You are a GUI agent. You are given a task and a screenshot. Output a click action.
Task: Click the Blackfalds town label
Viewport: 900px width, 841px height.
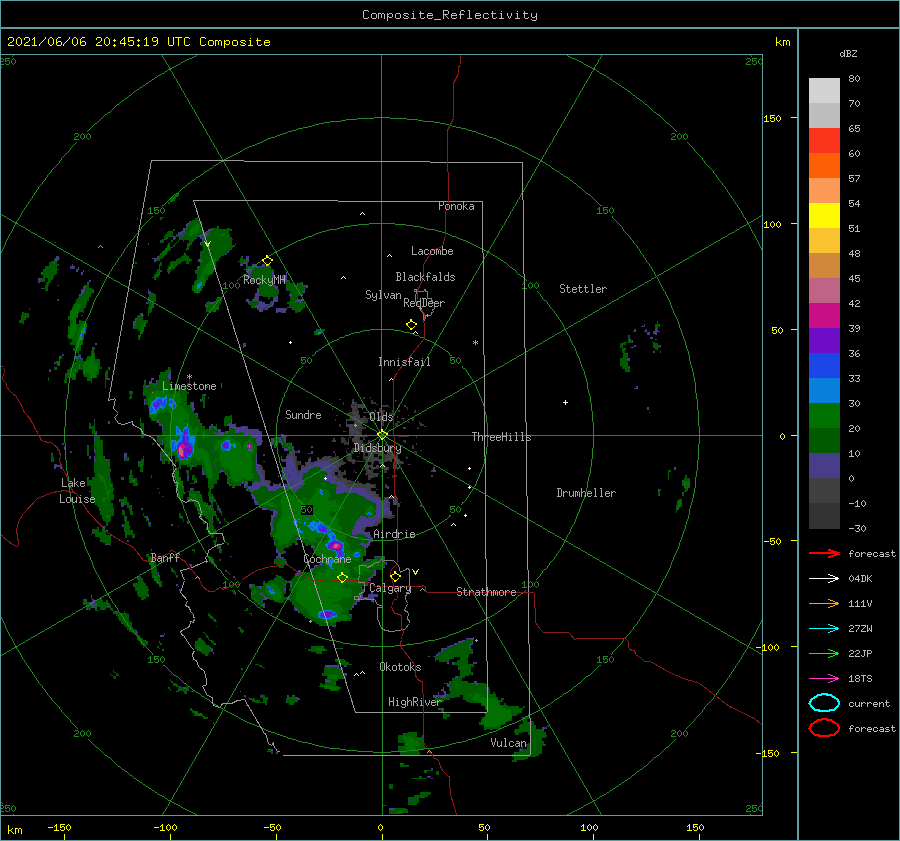[x=425, y=277]
